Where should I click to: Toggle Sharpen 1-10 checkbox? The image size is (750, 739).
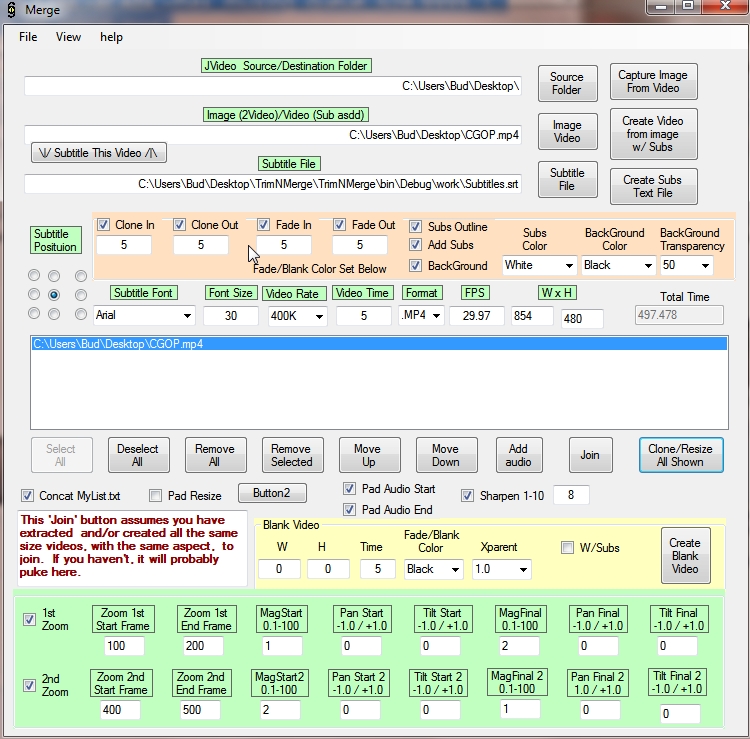click(467, 496)
